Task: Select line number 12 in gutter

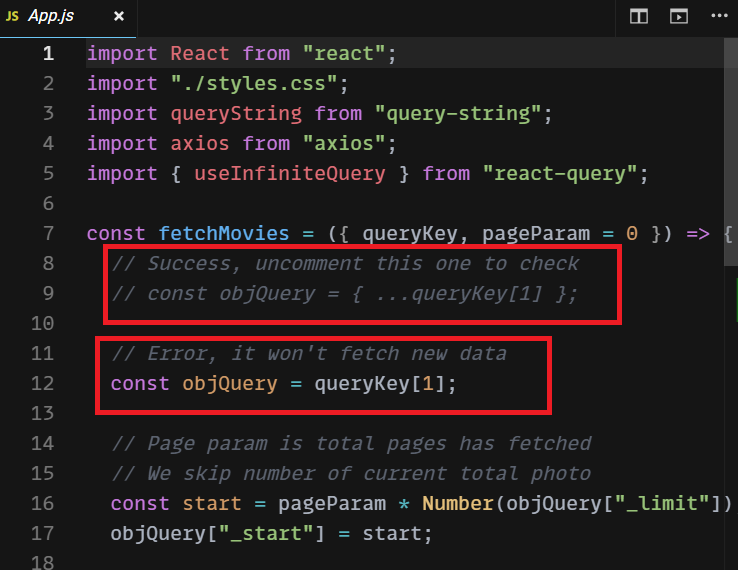Action: 43,384
